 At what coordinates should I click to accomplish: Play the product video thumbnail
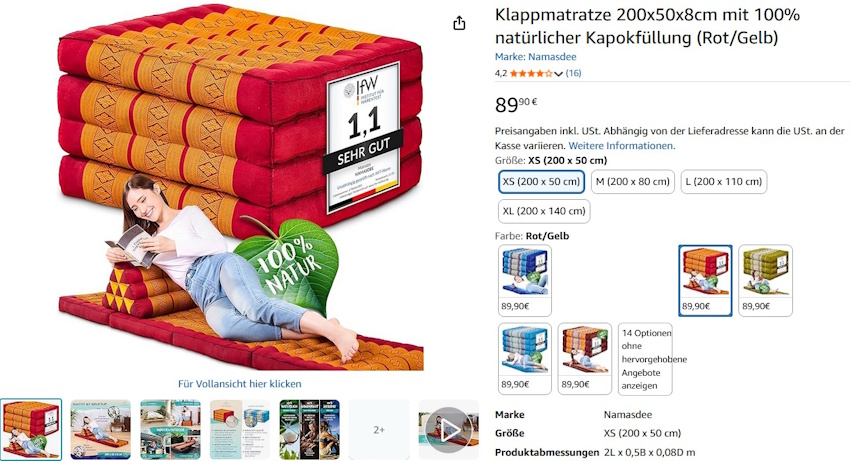coord(448,430)
